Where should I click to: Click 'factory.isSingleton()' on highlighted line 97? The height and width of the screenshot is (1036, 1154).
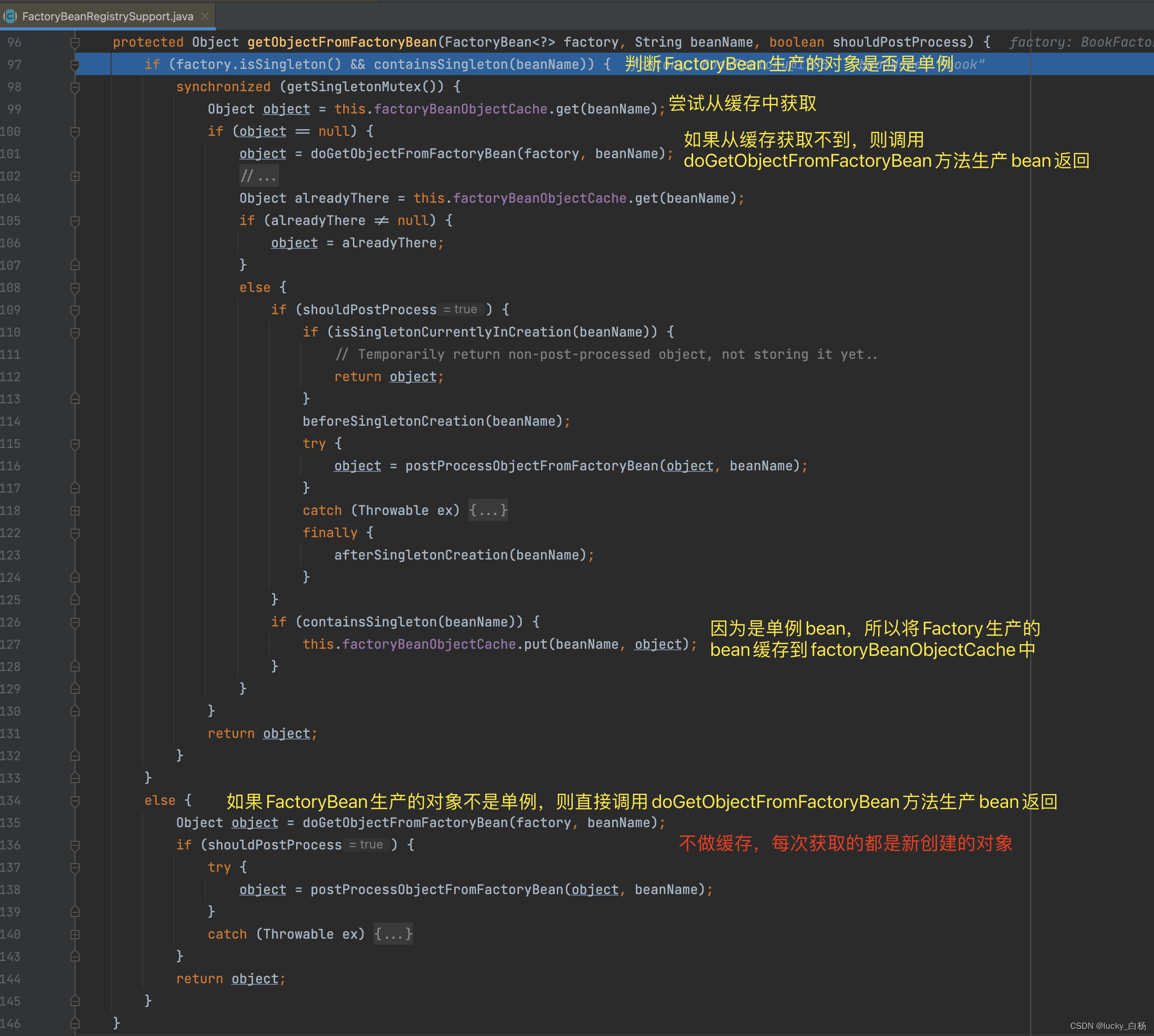(259, 64)
